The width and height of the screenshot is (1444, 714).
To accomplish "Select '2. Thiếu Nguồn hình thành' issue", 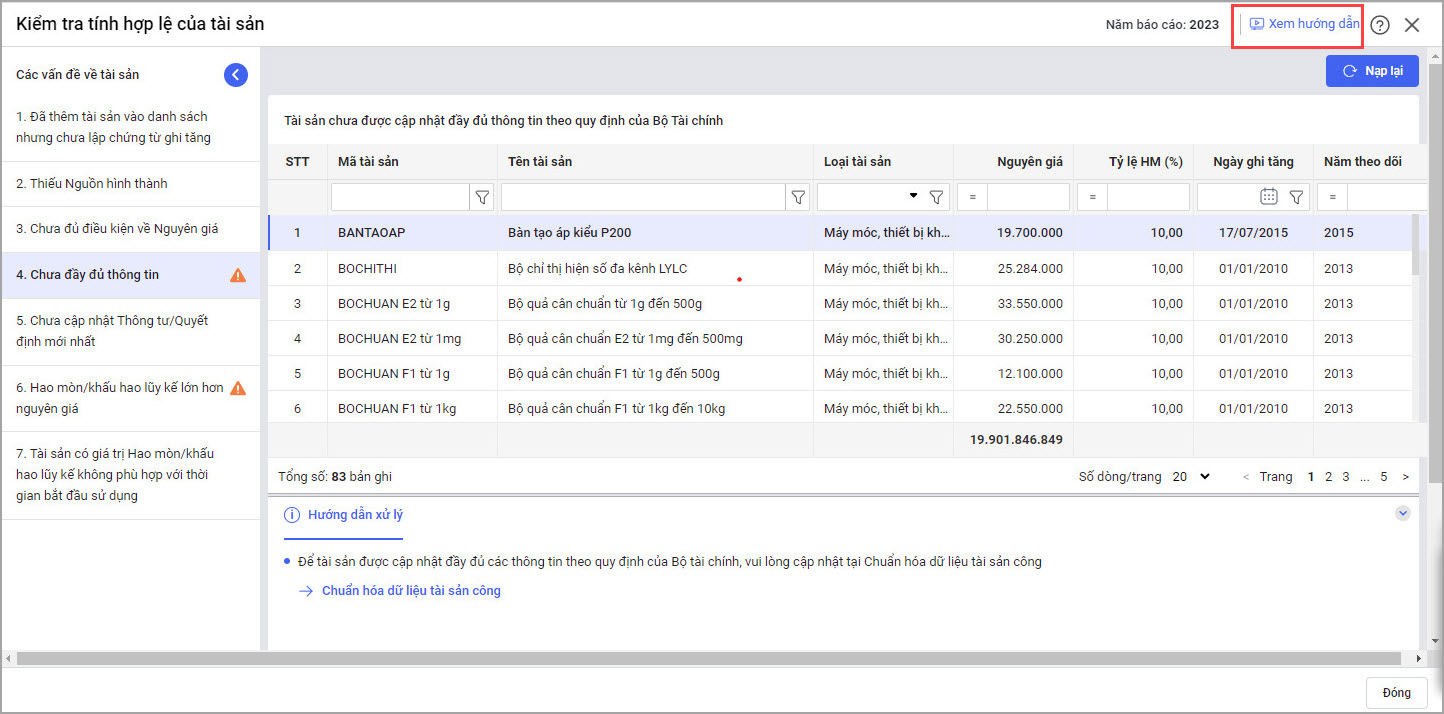I will pos(92,184).
